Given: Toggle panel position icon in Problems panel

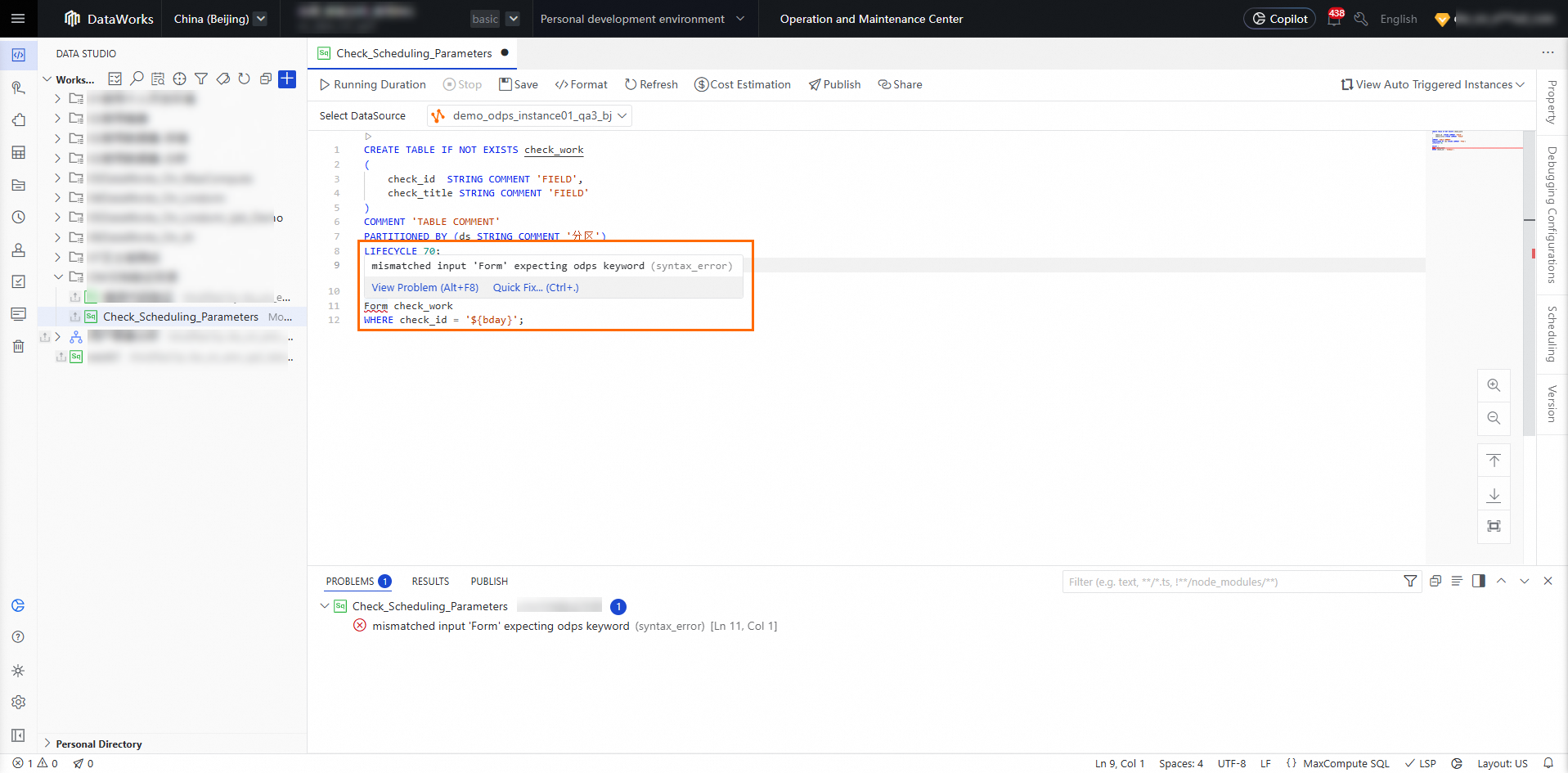Looking at the screenshot, I should click(x=1478, y=581).
